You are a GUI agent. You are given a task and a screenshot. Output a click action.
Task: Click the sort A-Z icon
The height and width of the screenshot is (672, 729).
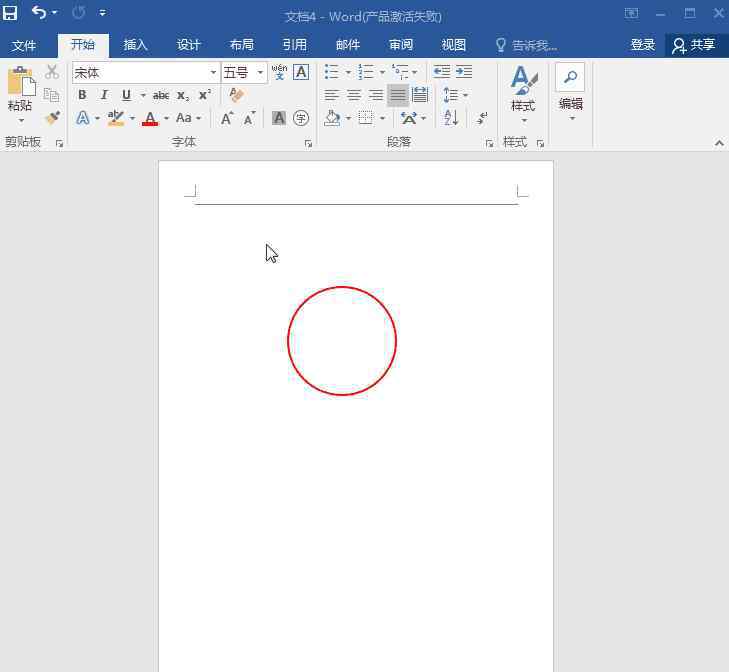coord(451,118)
